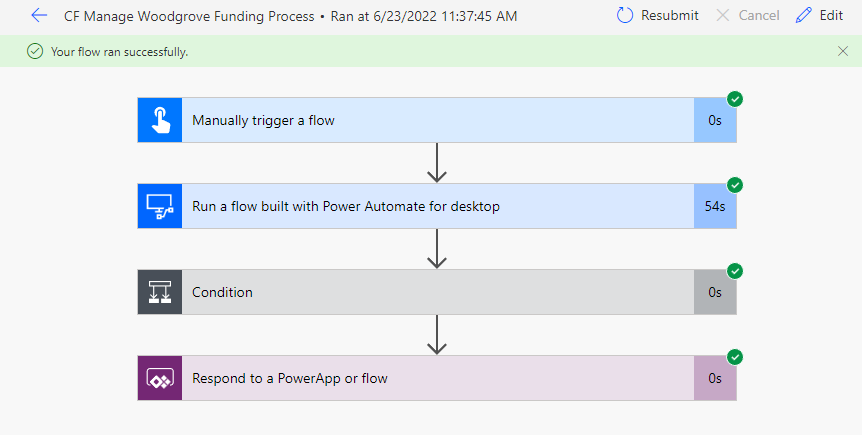Click the Respond to PowerApp icon
The width and height of the screenshot is (862, 435).
160,378
